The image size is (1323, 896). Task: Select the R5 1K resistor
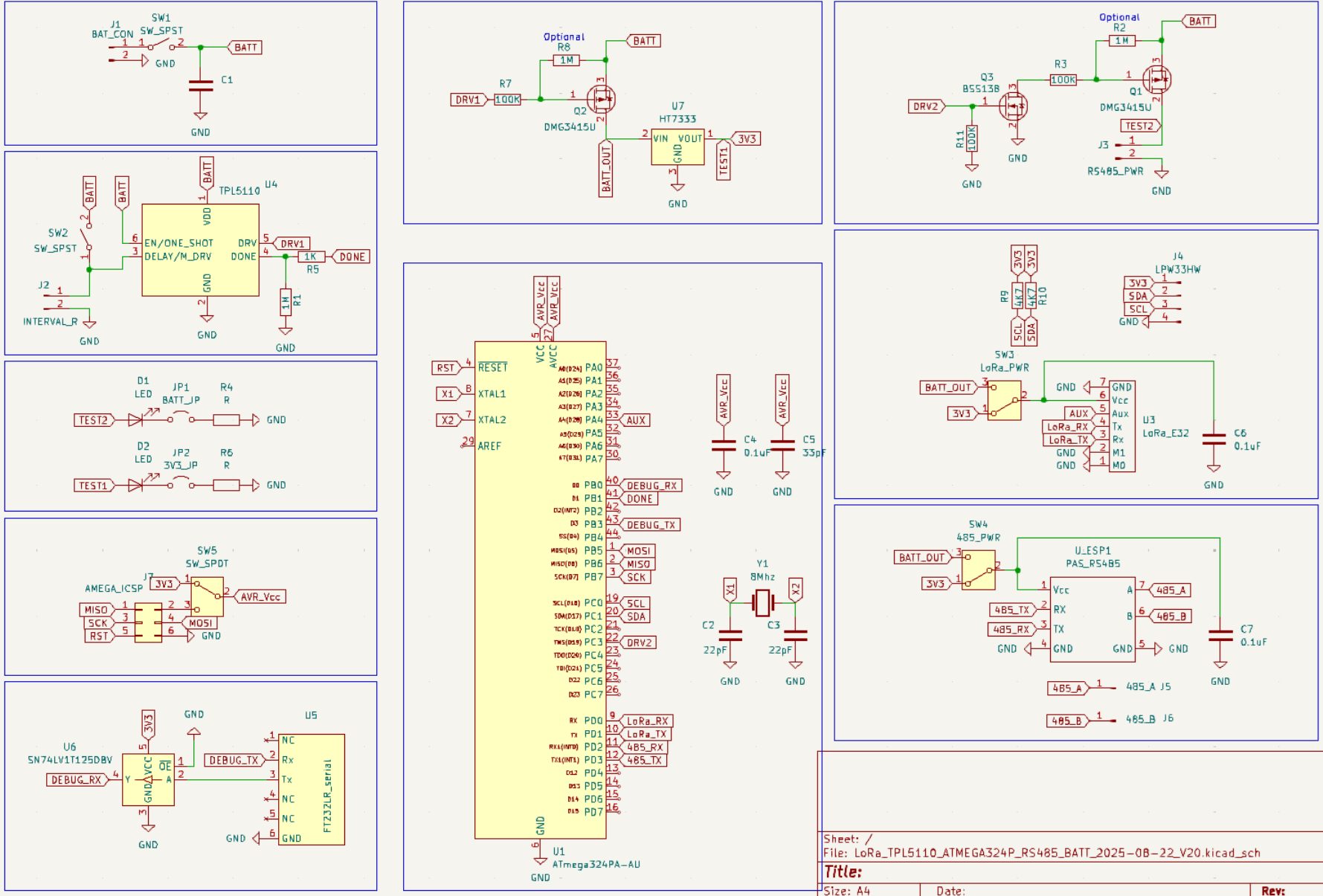[x=311, y=257]
